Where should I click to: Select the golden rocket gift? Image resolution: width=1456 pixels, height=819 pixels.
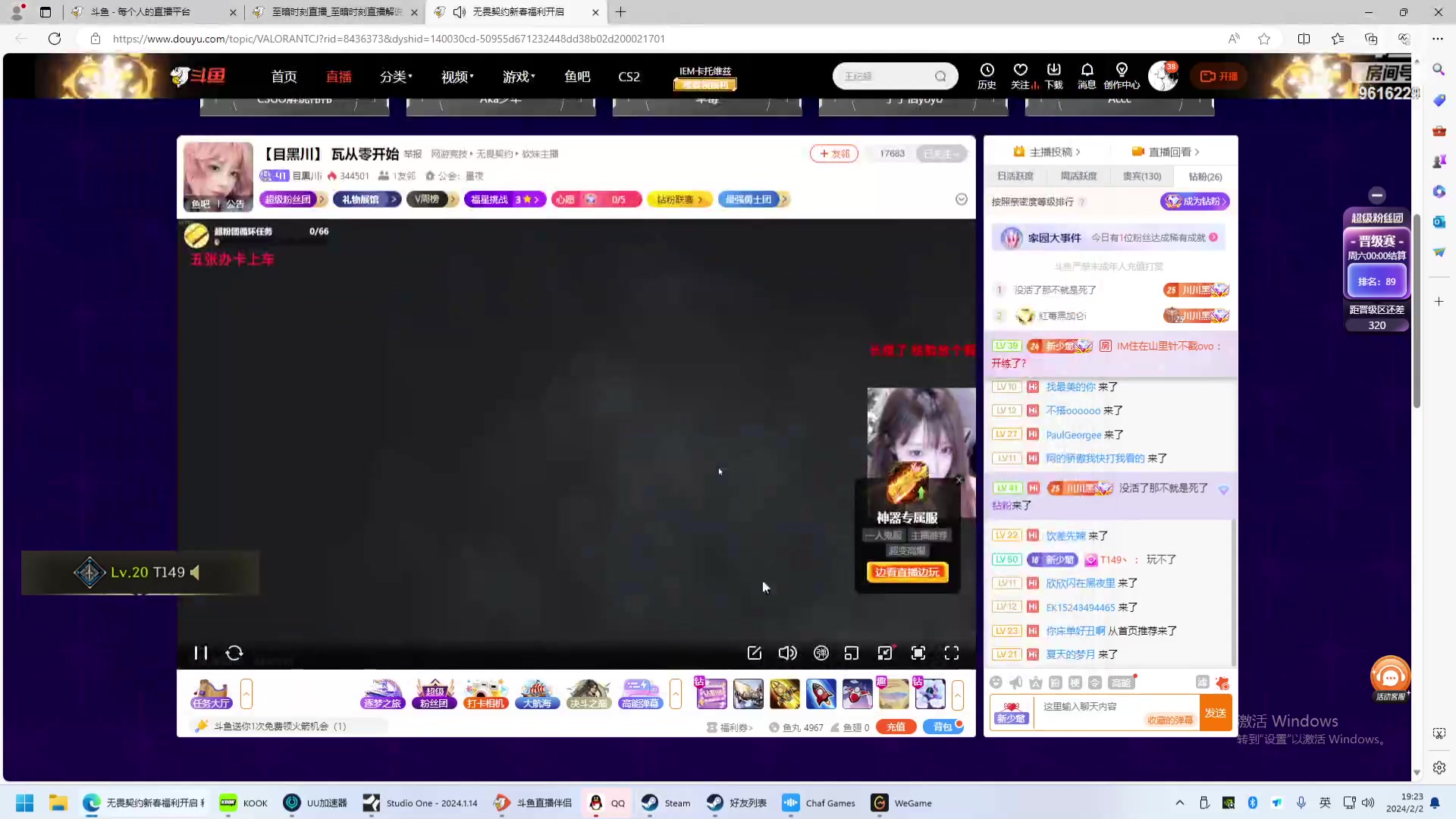(x=785, y=694)
